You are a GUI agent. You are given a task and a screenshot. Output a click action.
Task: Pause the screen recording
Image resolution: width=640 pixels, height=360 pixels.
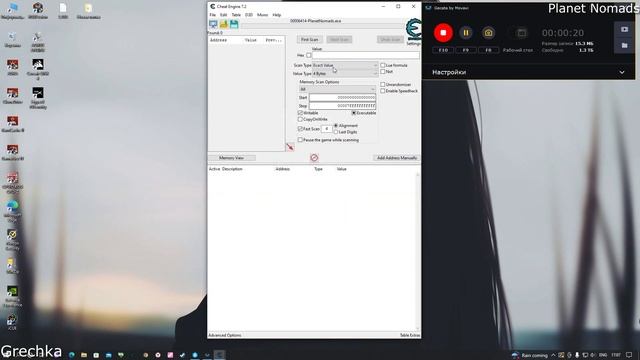point(466,33)
